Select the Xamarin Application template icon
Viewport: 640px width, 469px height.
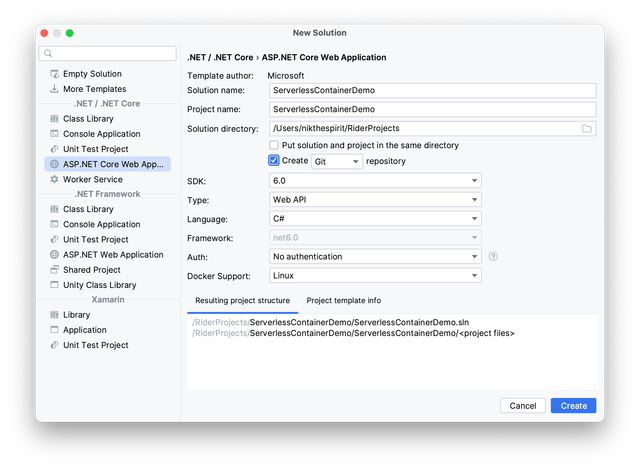pos(54,330)
